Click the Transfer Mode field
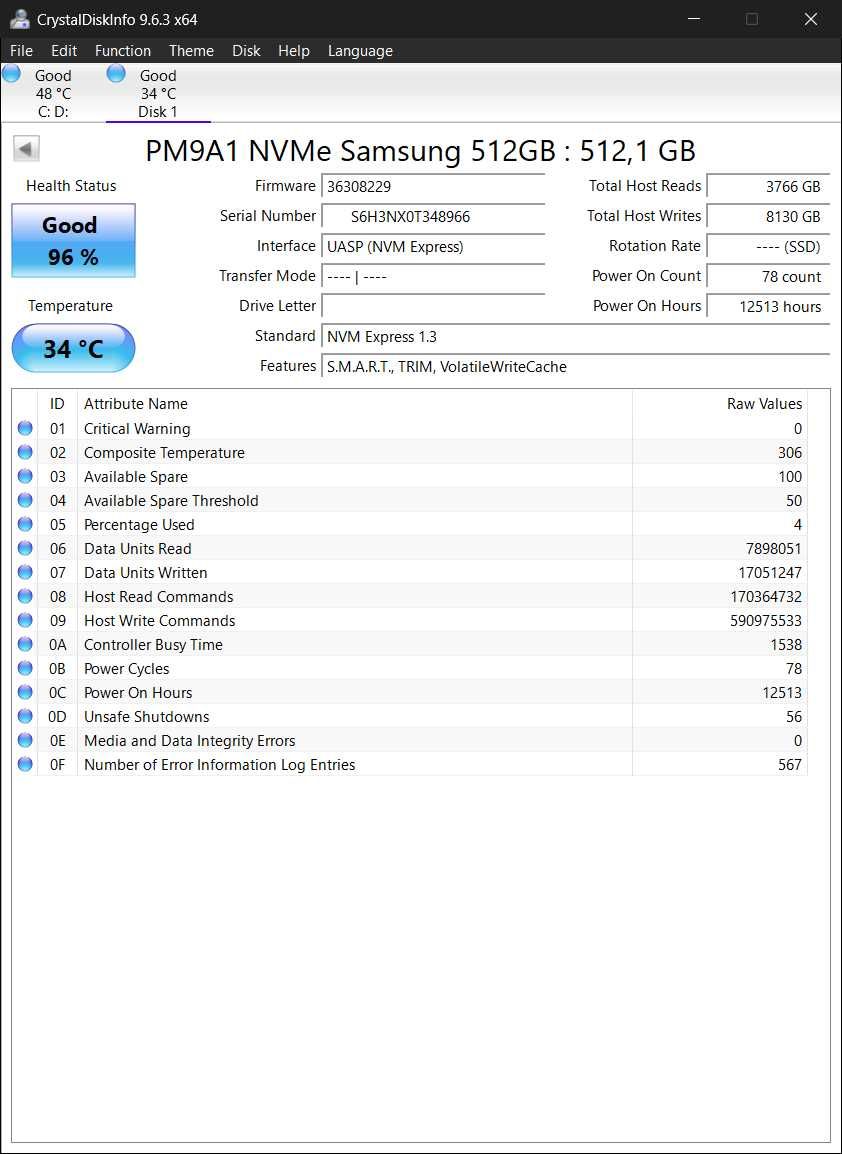This screenshot has width=842, height=1154. 433,277
